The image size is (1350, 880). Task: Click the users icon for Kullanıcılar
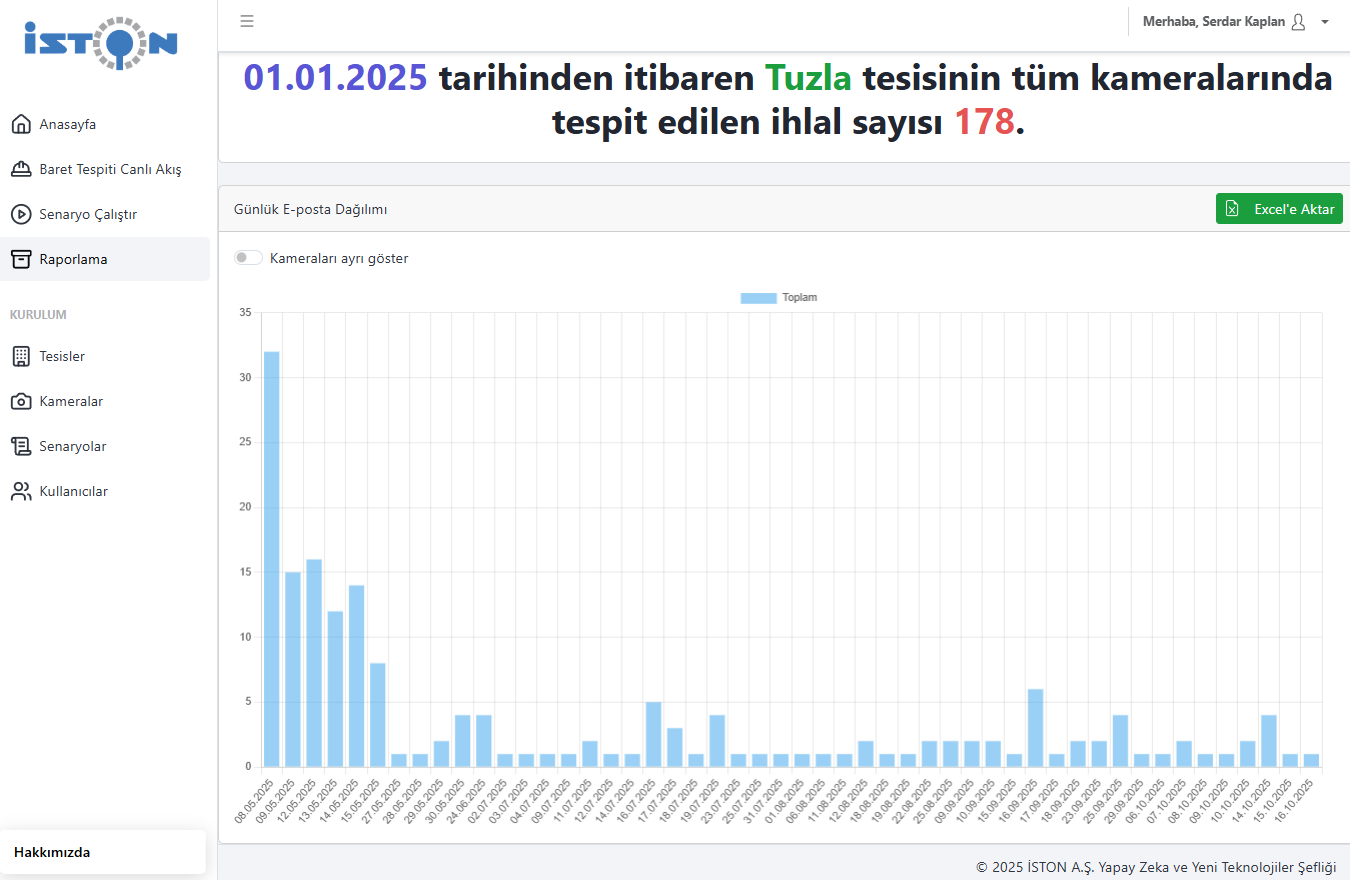pyautogui.click(x=21, y=492)
